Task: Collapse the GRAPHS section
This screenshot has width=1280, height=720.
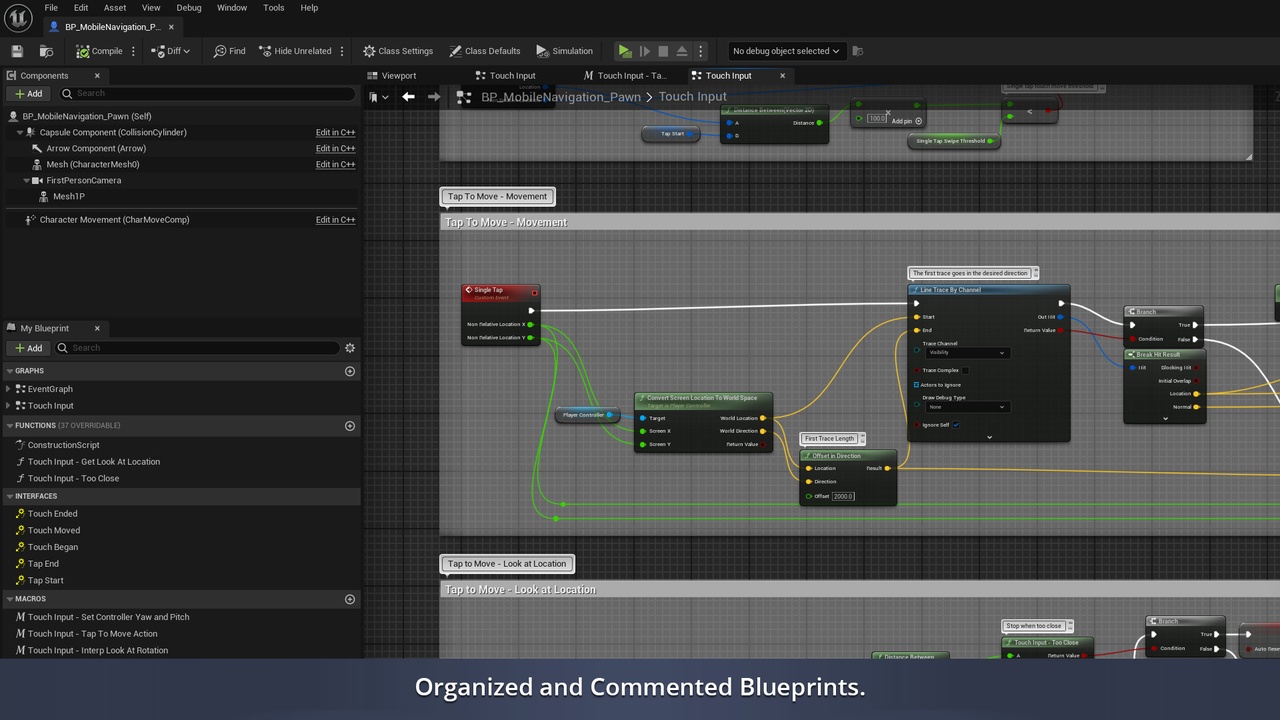Action: [x=9, y=371]
